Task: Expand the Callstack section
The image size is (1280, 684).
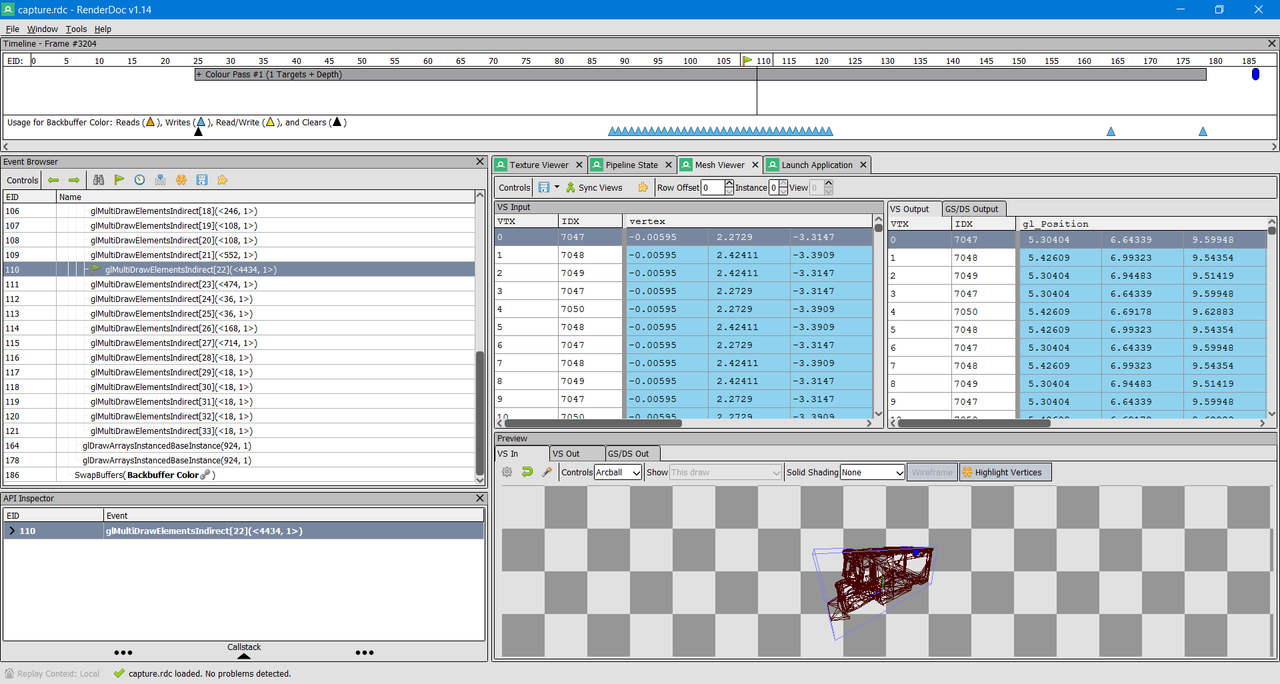Action: click(x=243, y=651)
